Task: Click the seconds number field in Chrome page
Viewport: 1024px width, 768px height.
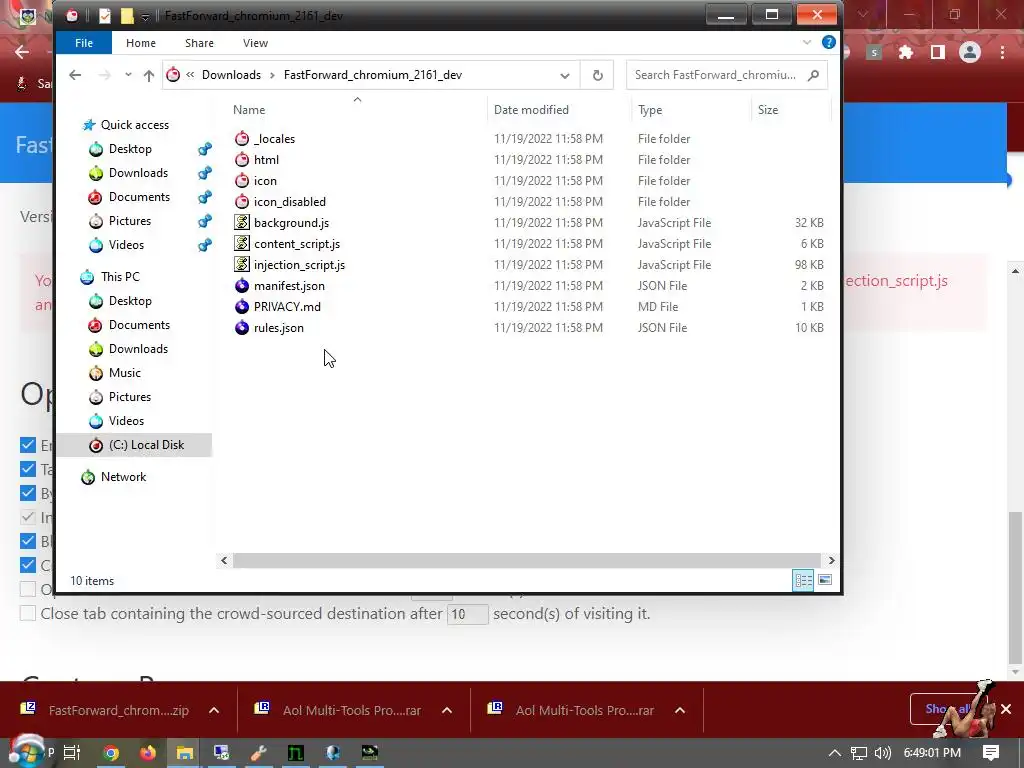Action: coord(467,614)
